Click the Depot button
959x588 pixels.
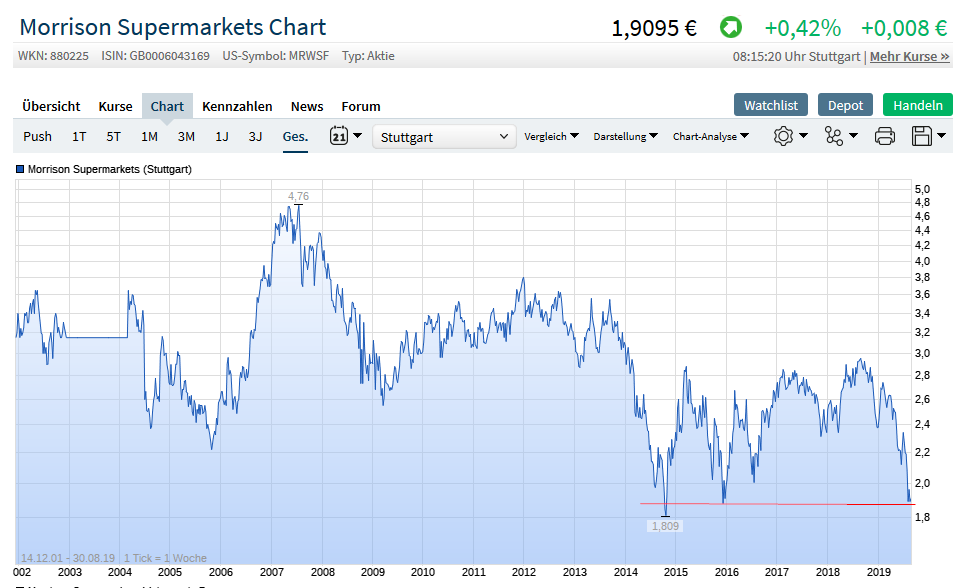[845, 105]
